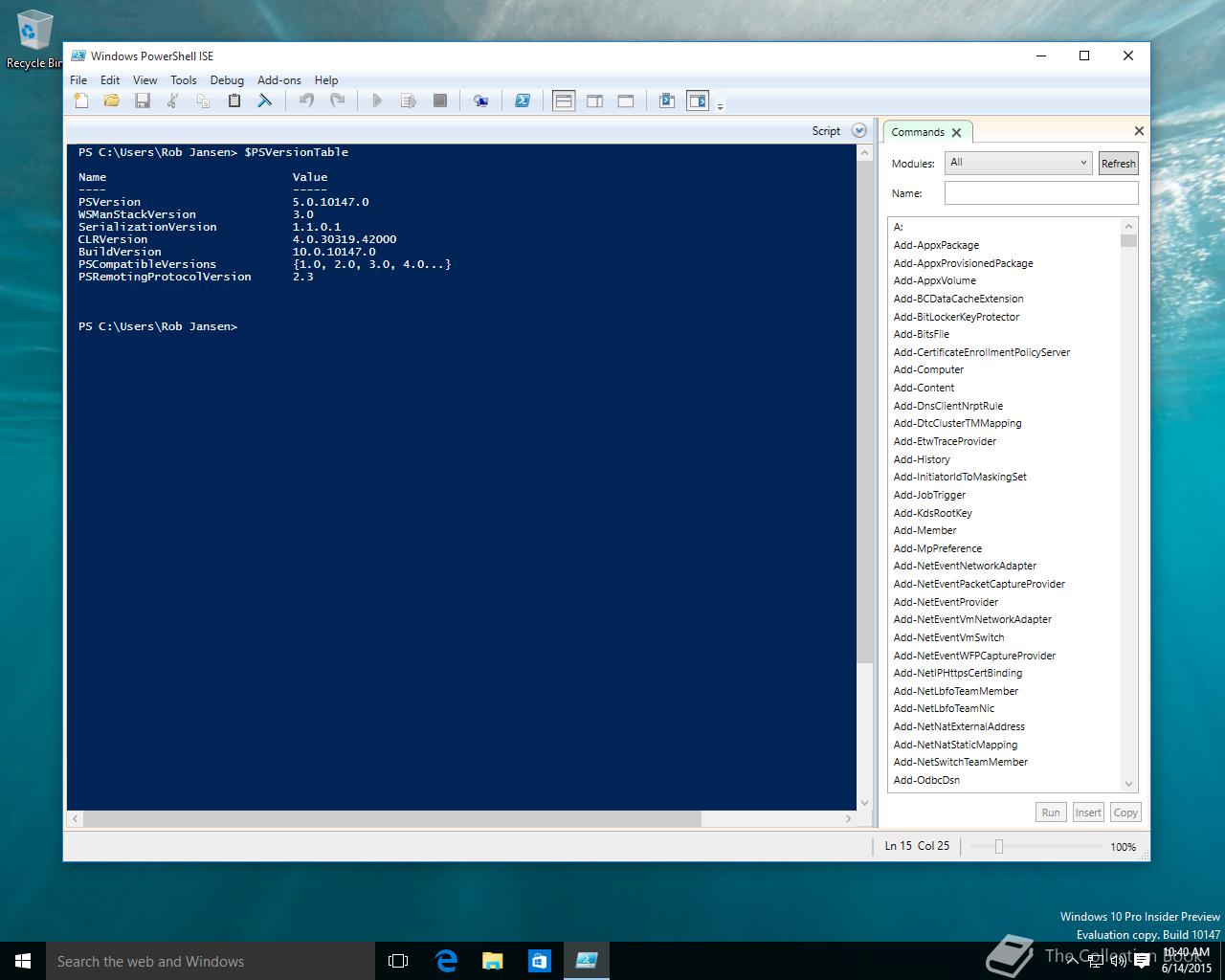Screen dimensions: 1225x980
Task: Toggle Show Command Add-on icon
Action: click(698, 100)
